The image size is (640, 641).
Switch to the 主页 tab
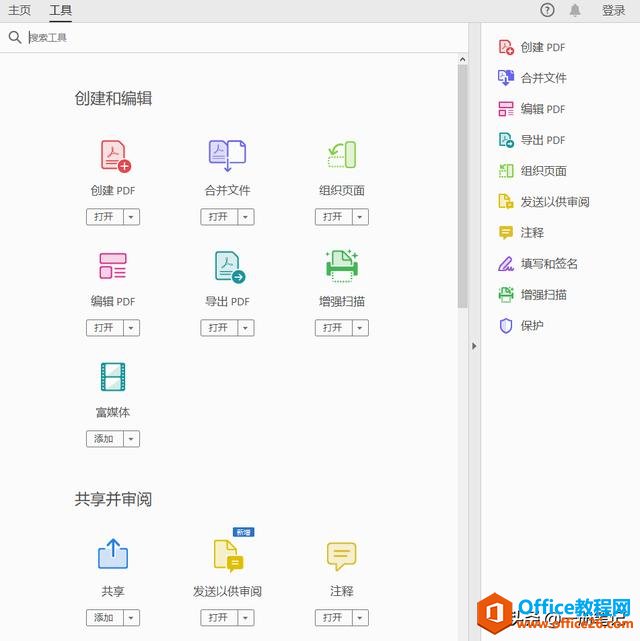[x=19, y=10]
